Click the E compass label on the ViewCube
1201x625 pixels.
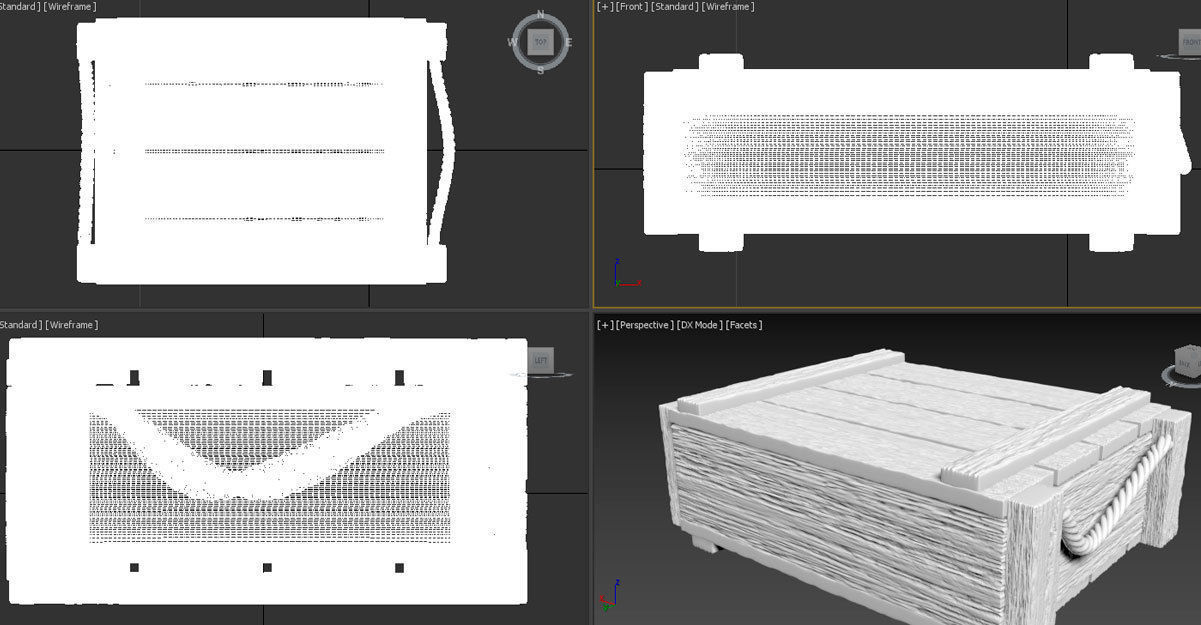click(568, 42)
